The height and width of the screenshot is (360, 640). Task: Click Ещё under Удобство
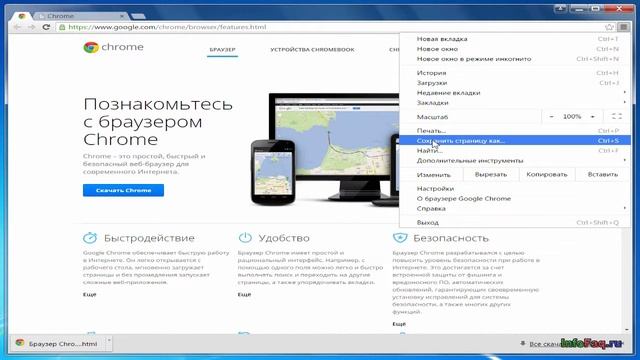pyautogui.click(x=244, y=294)
